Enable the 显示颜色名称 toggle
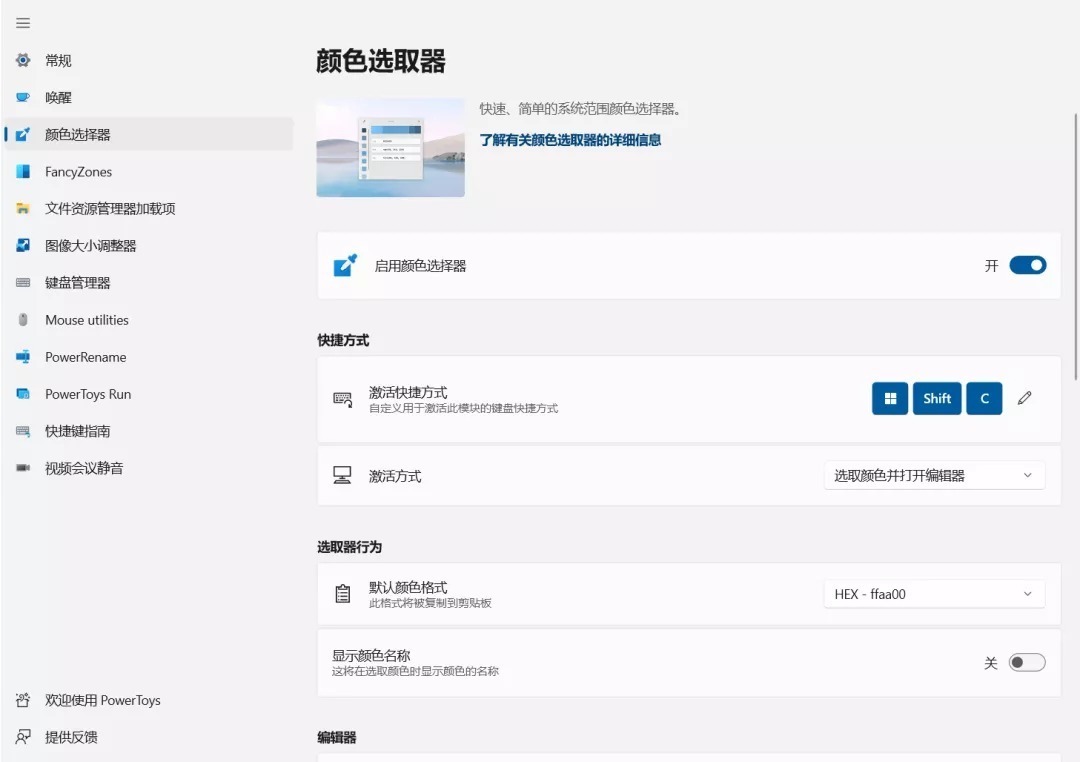Screen dimensions: 1080x762 tap(1027, 662)
